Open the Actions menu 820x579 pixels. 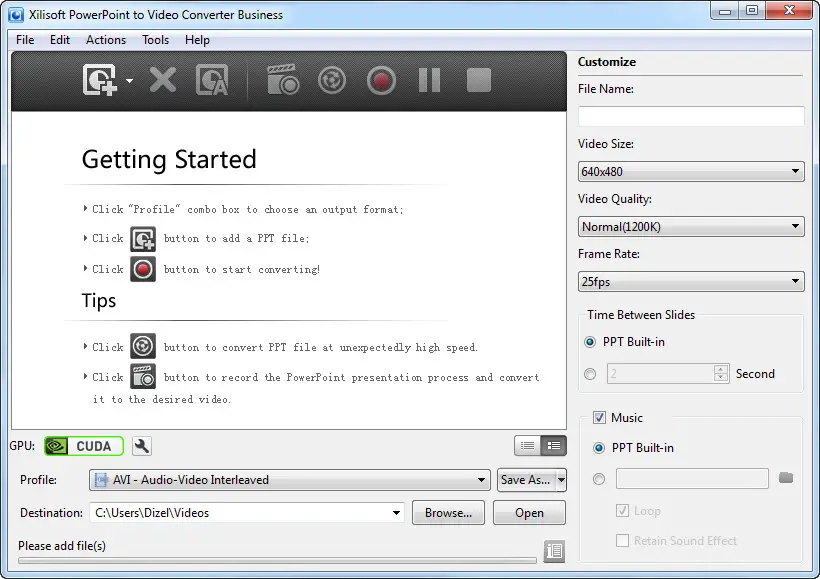point(106,40)
